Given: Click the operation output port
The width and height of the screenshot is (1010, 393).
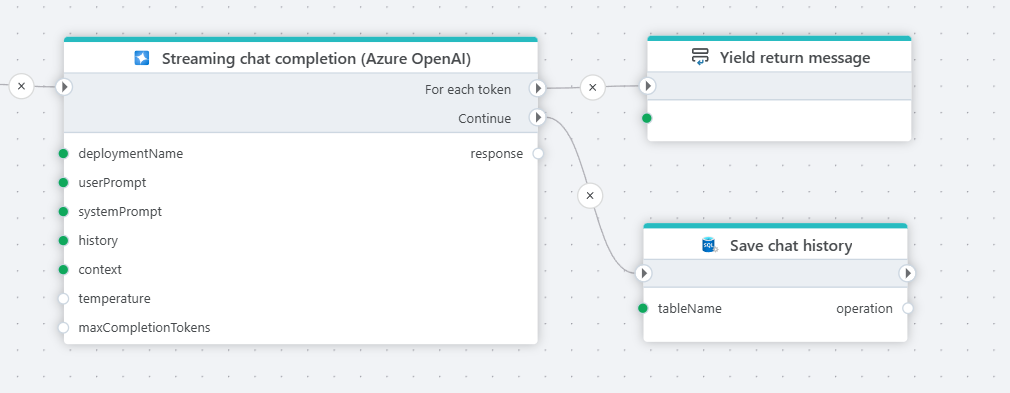Looking at the screenshot, I should click(x=908, y=308).
